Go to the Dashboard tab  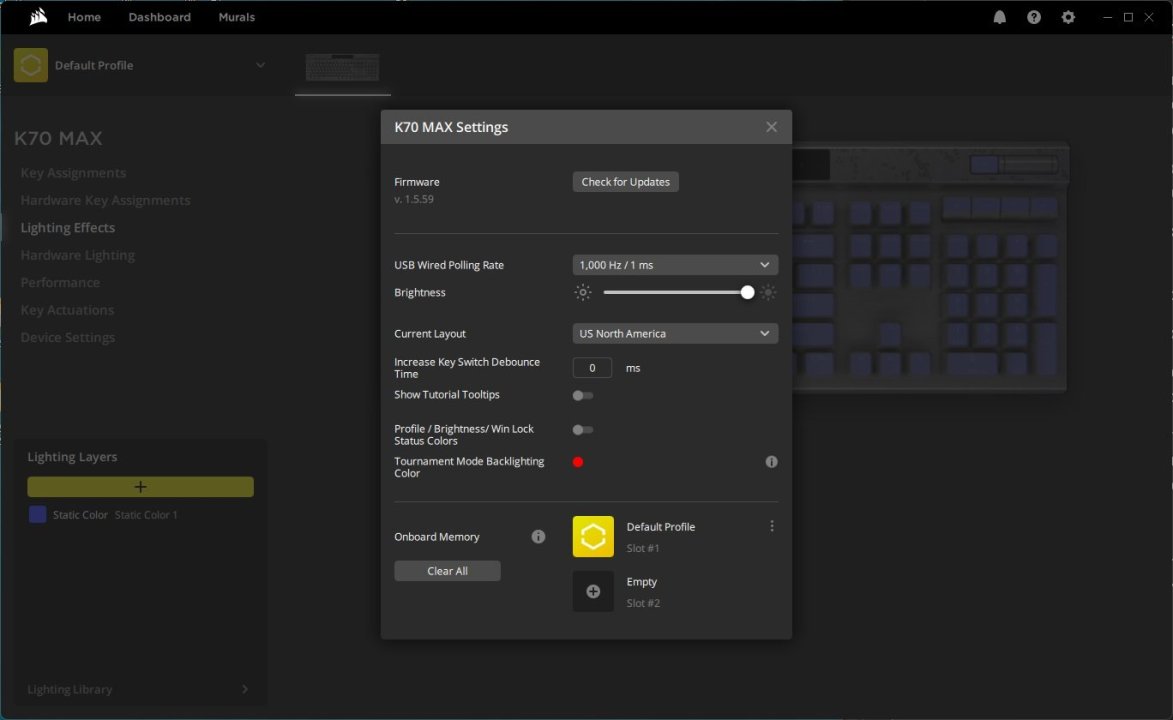pos(159,17)
